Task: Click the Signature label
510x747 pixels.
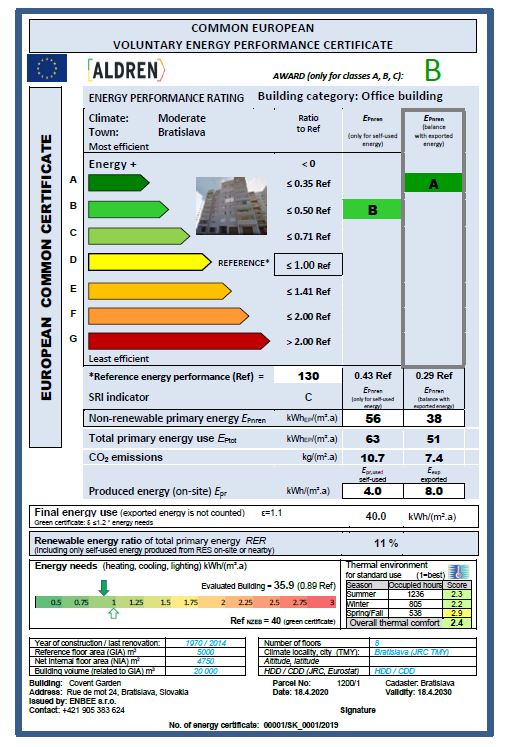Action: (x=358, y=710)
